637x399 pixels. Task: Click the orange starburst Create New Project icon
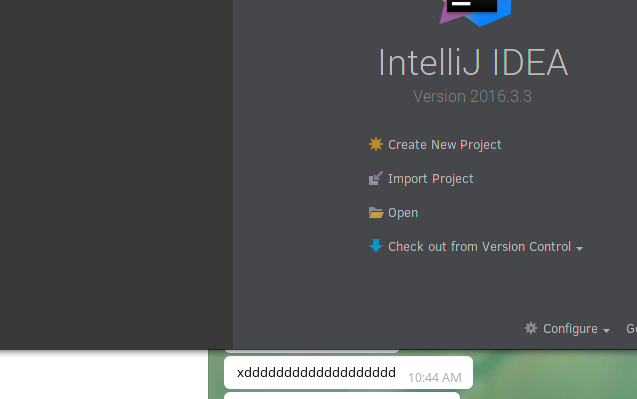point(376,144)
